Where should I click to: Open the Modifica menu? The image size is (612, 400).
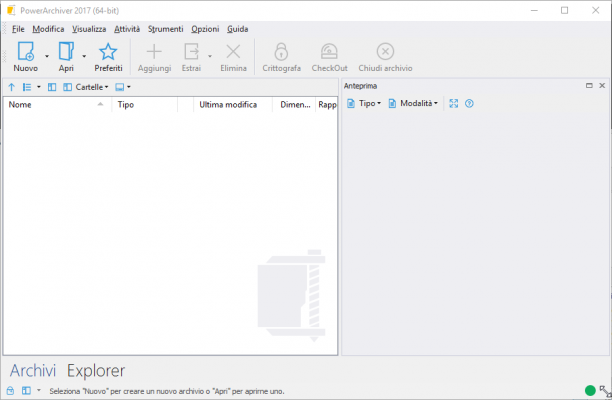click(x=48, y=29)
